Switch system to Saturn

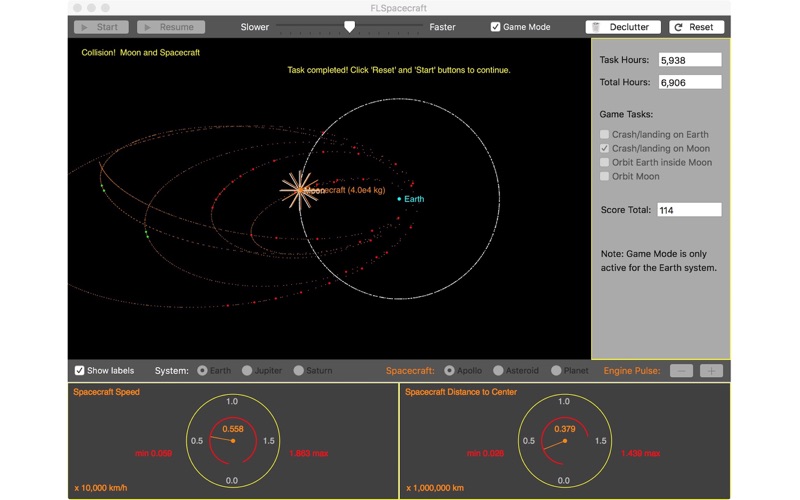coord(299,371)
